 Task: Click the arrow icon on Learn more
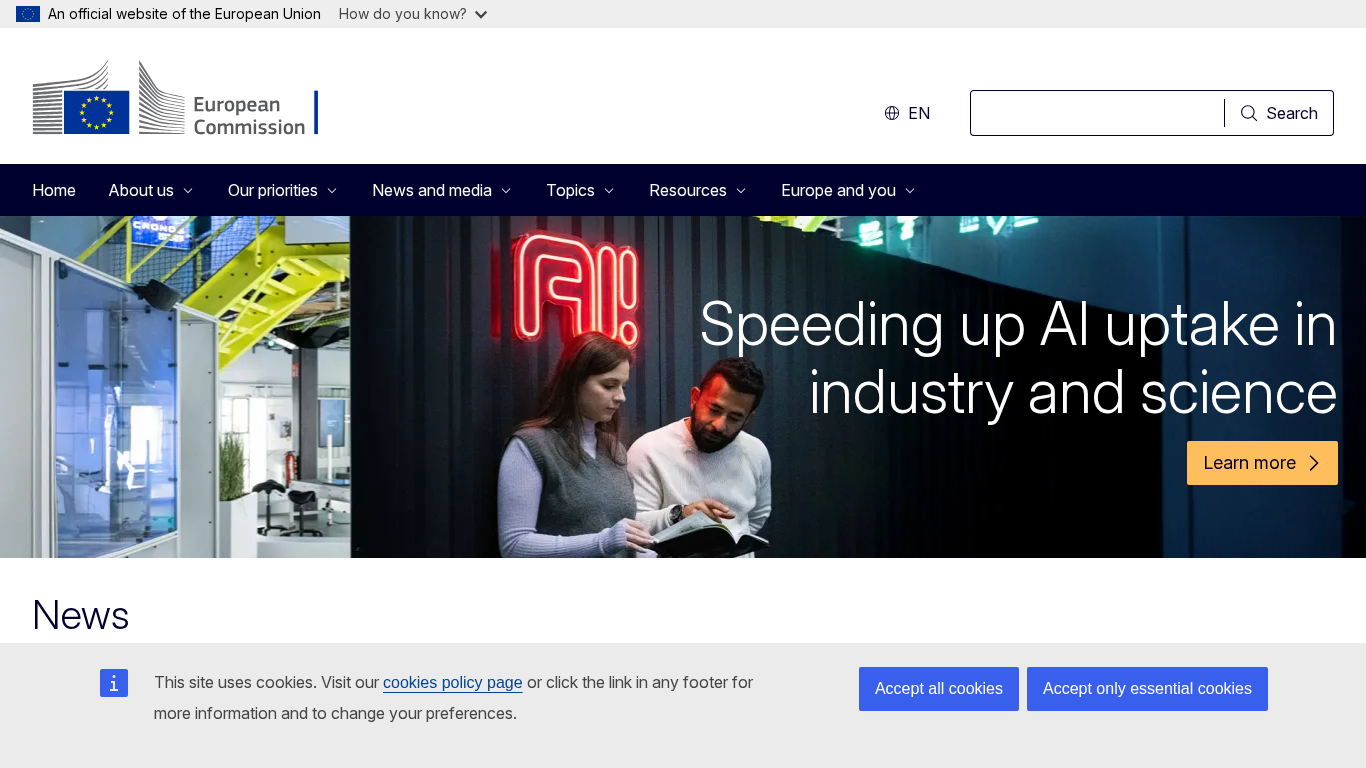tap(1314, 463)
